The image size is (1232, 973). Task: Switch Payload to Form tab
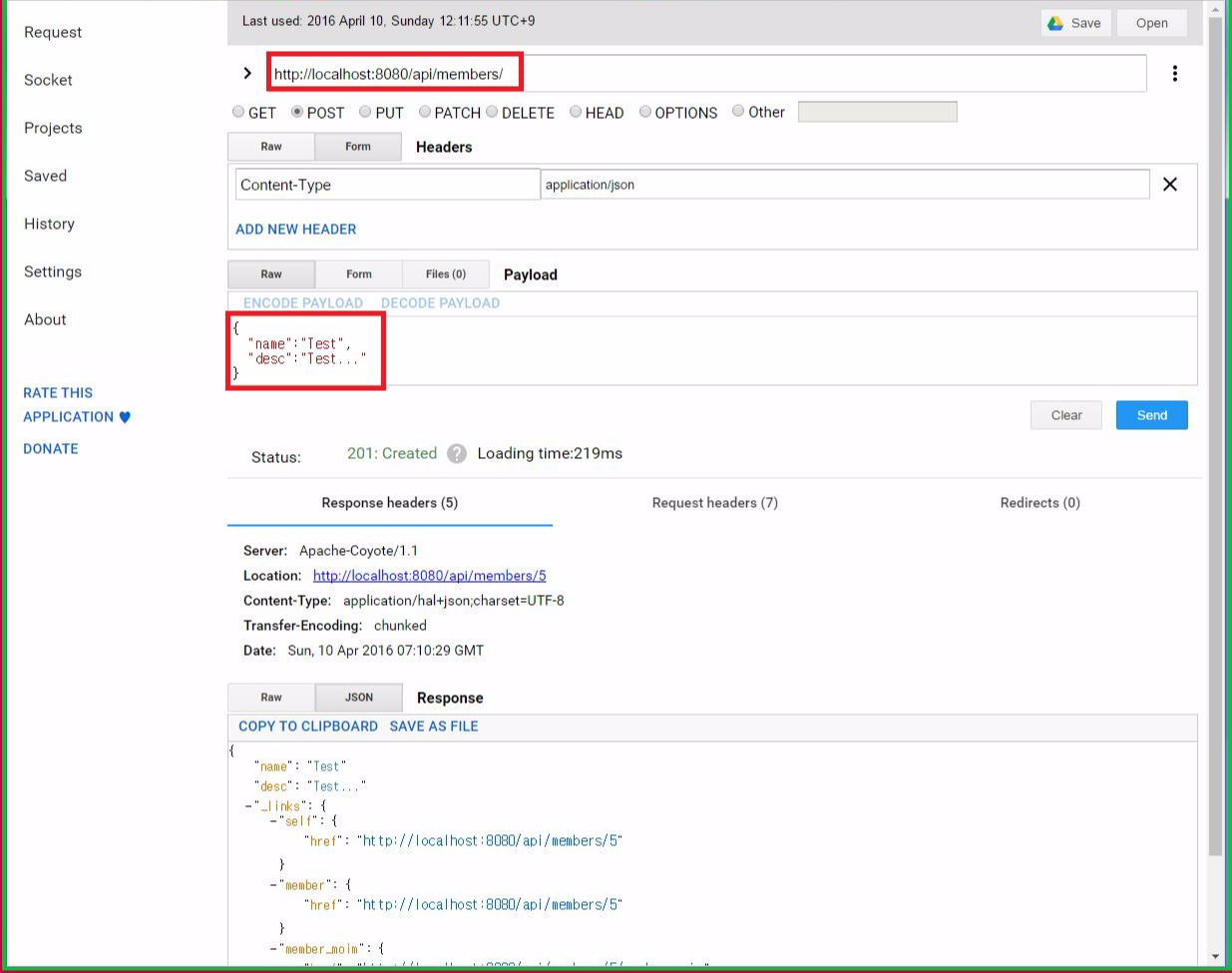pos(359,274)
